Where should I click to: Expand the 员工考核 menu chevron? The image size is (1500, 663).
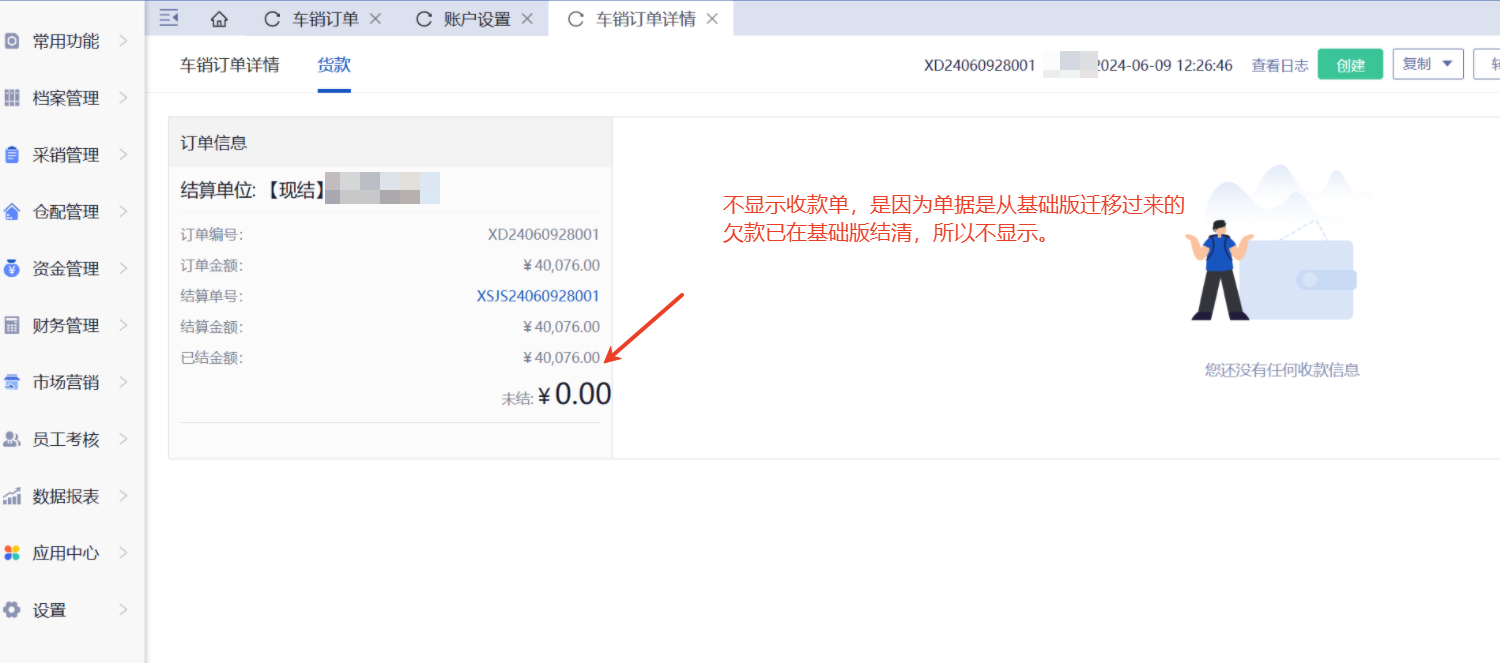(123, 439)
